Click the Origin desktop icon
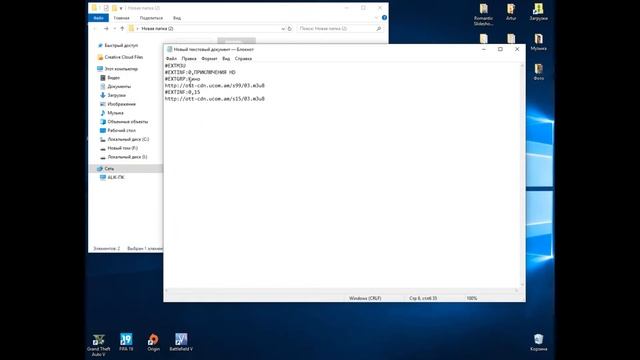The height and width of the screenshot is (360, 640). [x=153, y=342]
